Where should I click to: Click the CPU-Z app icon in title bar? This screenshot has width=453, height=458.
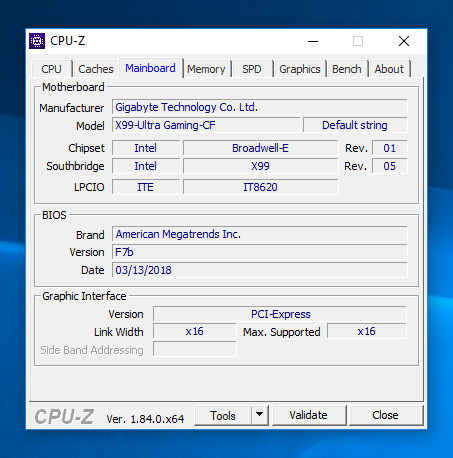coord(37,41)
